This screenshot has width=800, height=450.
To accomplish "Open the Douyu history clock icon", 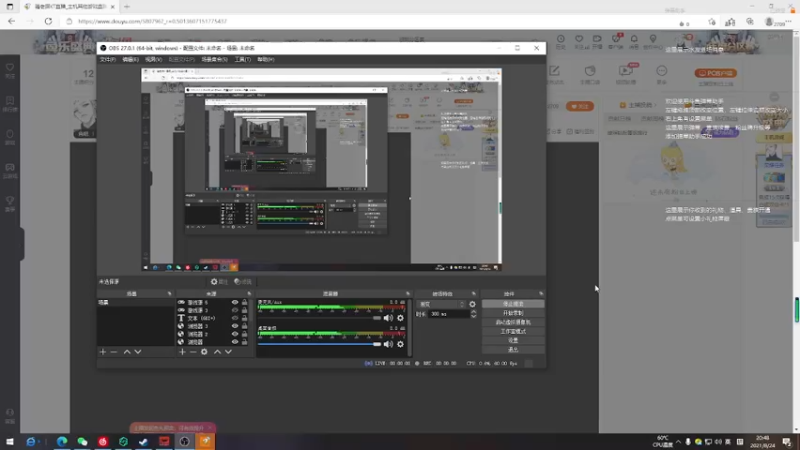I will point(561,39).
